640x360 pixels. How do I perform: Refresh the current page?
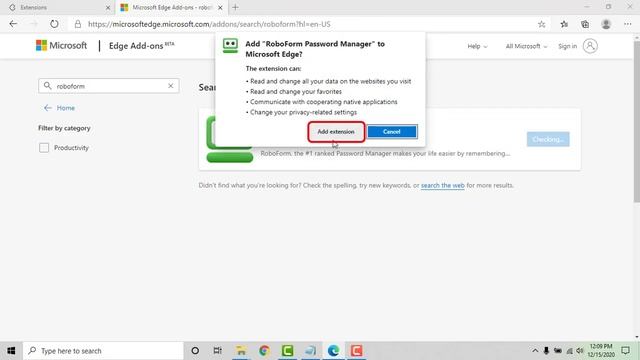pos(54,24)
